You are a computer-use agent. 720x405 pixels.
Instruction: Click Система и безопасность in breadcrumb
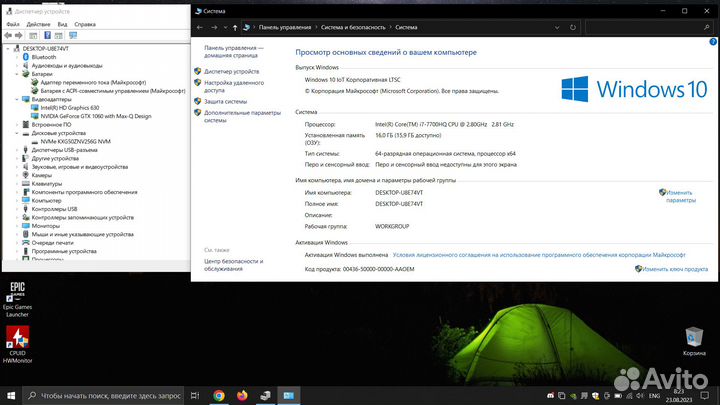coord(353,28)
